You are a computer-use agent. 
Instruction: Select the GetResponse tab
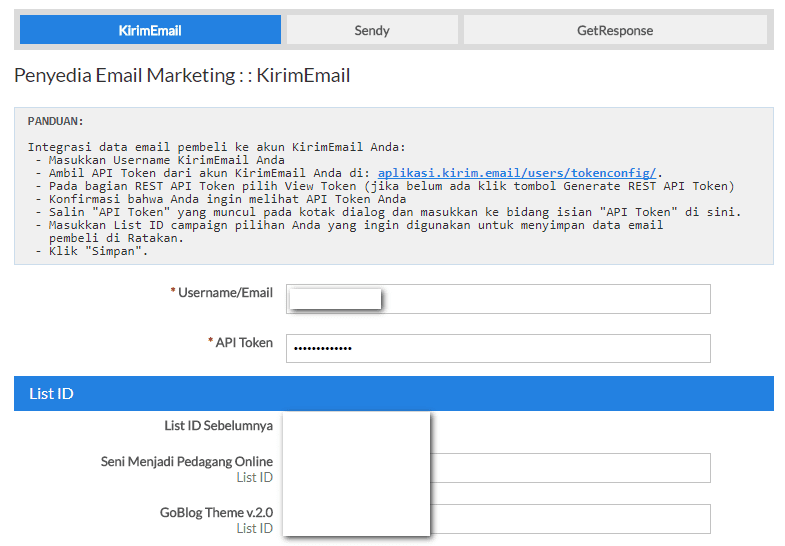615,30
